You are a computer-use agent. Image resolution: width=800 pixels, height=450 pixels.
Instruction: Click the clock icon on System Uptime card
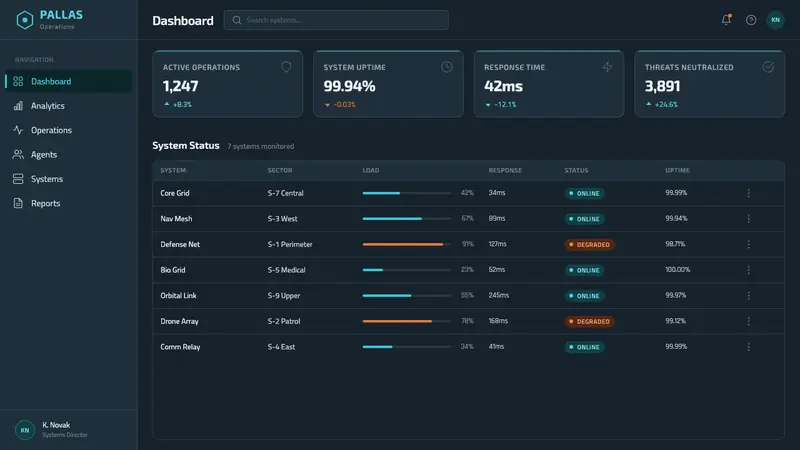click(446, 67)
